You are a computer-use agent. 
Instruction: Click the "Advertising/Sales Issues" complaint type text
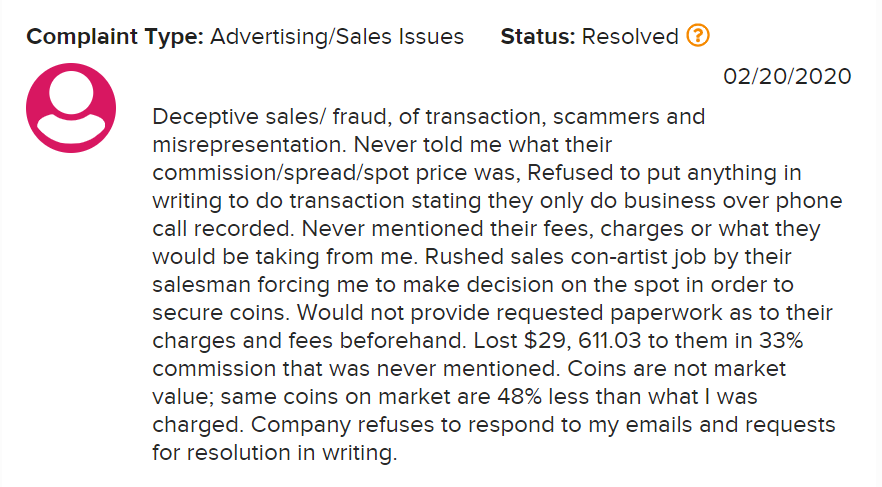(x=337, y=37)
